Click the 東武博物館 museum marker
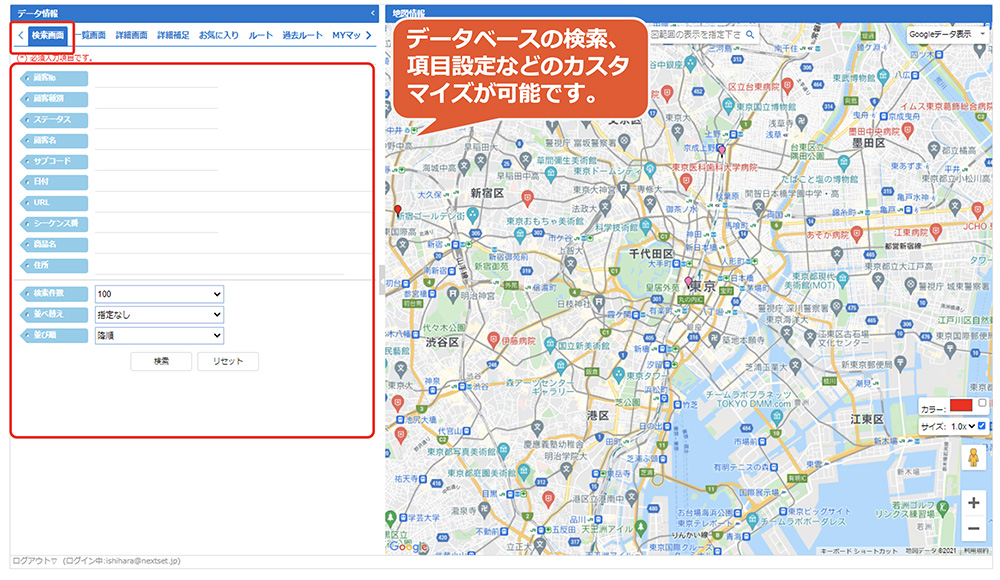 pos(883,77)
